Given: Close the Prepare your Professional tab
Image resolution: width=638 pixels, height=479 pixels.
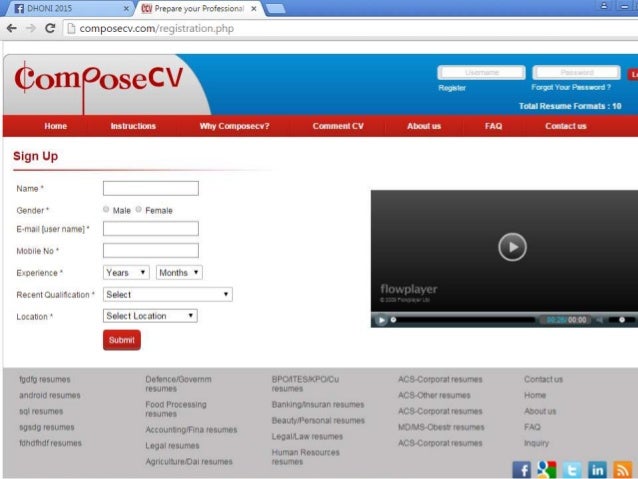Looking at the screenshot, I should tap(253, 9).
